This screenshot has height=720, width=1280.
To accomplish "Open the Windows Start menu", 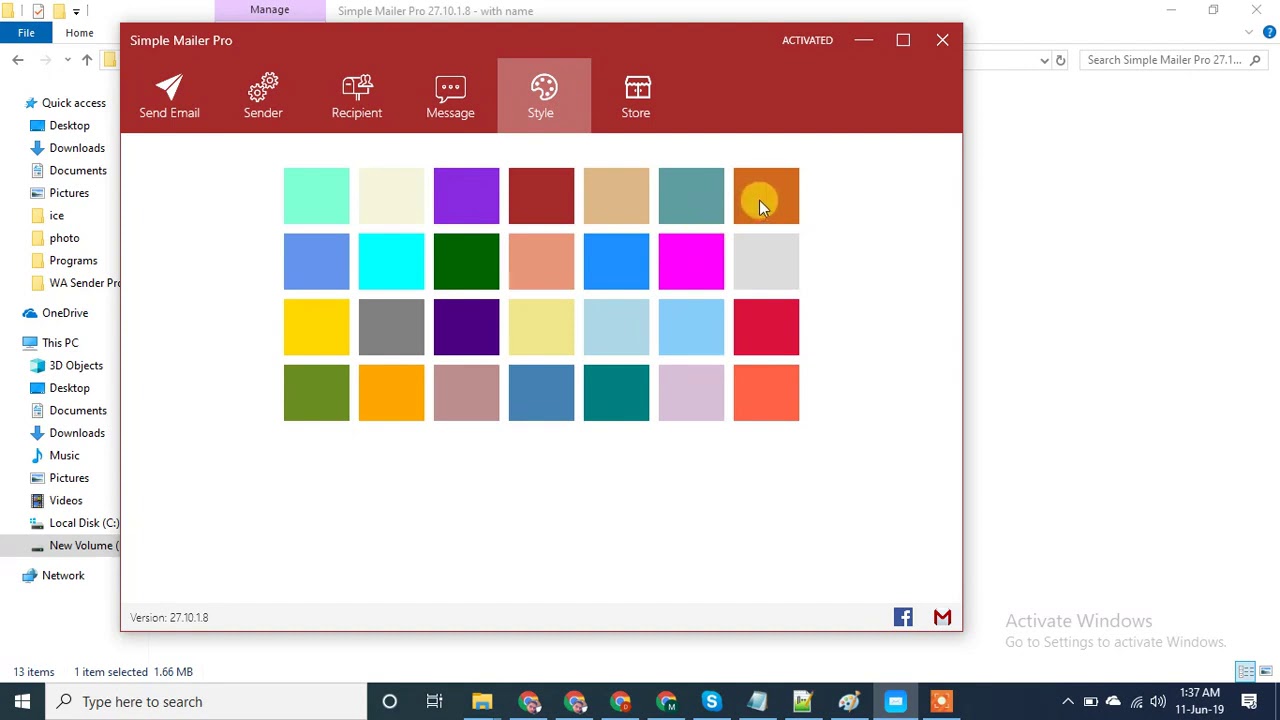I will point(22,701).
